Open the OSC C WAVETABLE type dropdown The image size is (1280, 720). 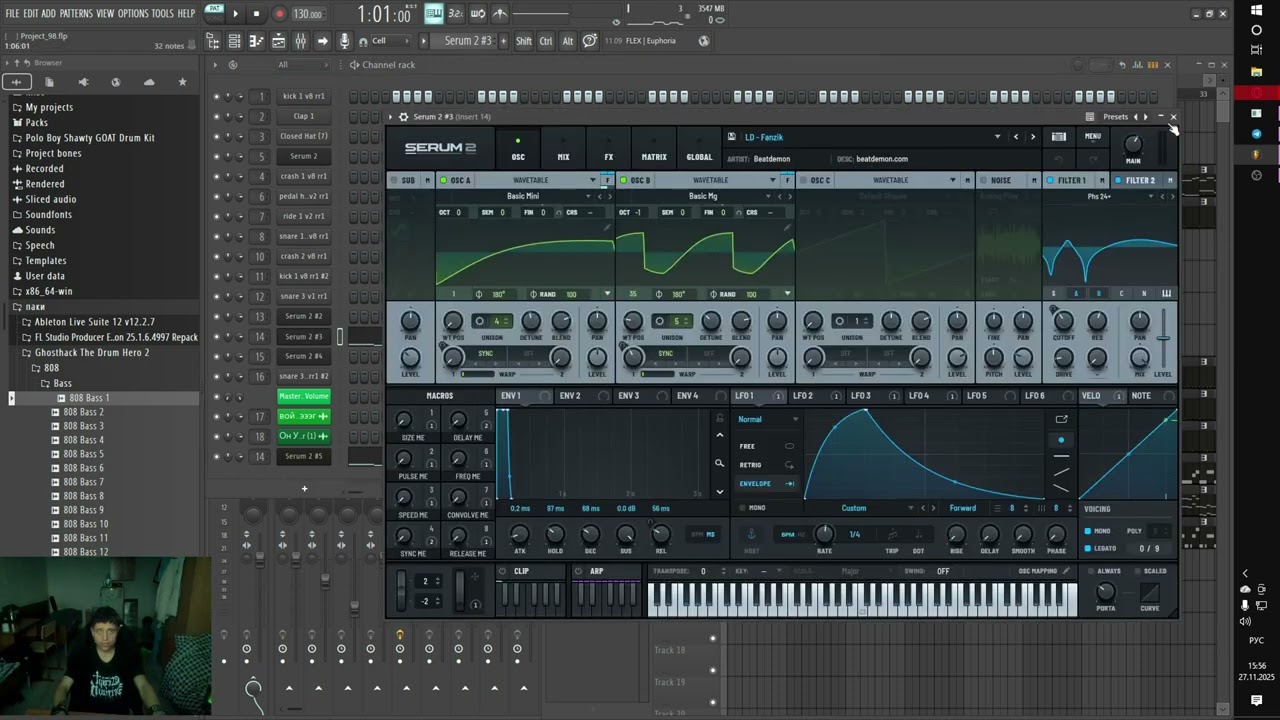coord(953,180)
